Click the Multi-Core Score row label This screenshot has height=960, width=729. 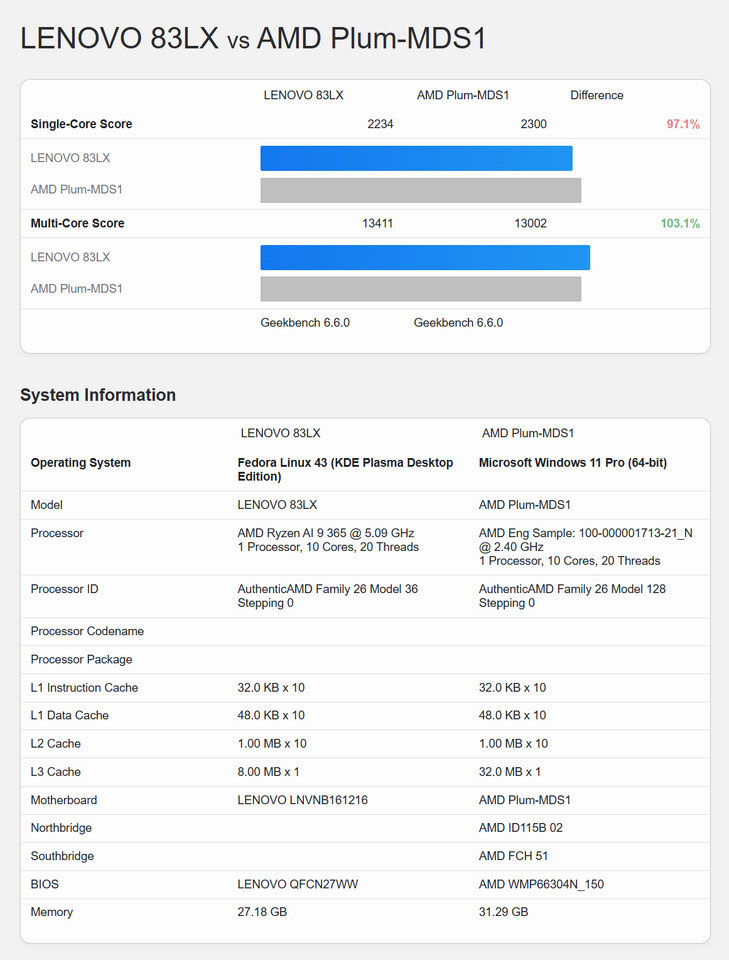(77, 224)
